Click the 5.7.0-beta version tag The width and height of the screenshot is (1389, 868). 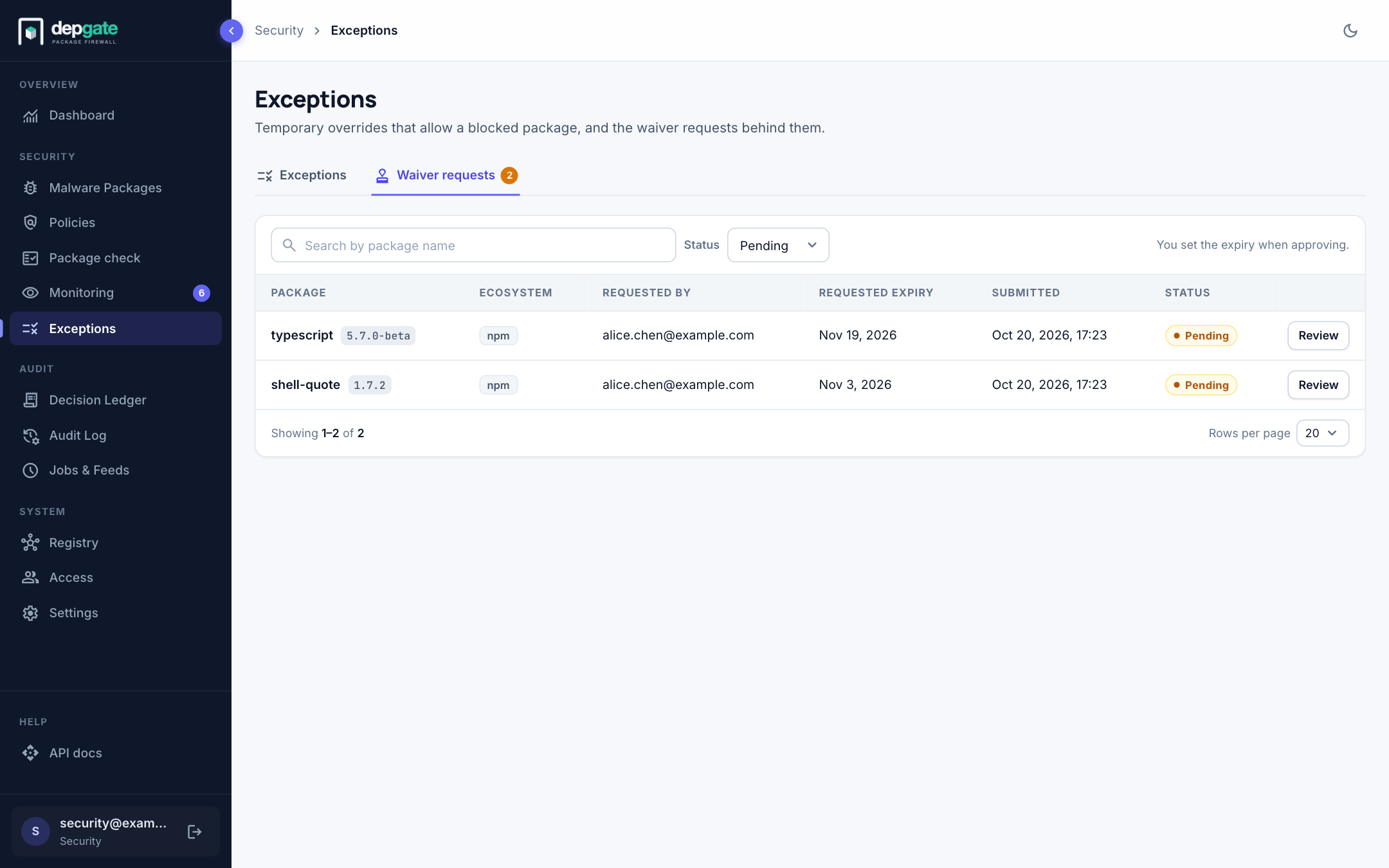pos(378,336)
